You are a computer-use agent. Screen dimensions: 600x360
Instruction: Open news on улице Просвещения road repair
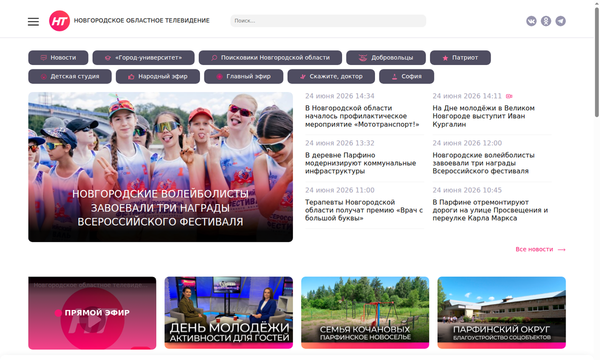pyautogui.click(x=490, y=210)
